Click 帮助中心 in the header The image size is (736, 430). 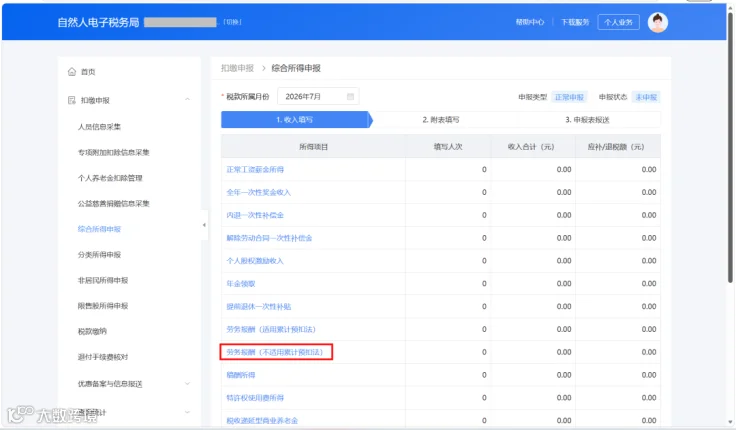coord(529,22)
